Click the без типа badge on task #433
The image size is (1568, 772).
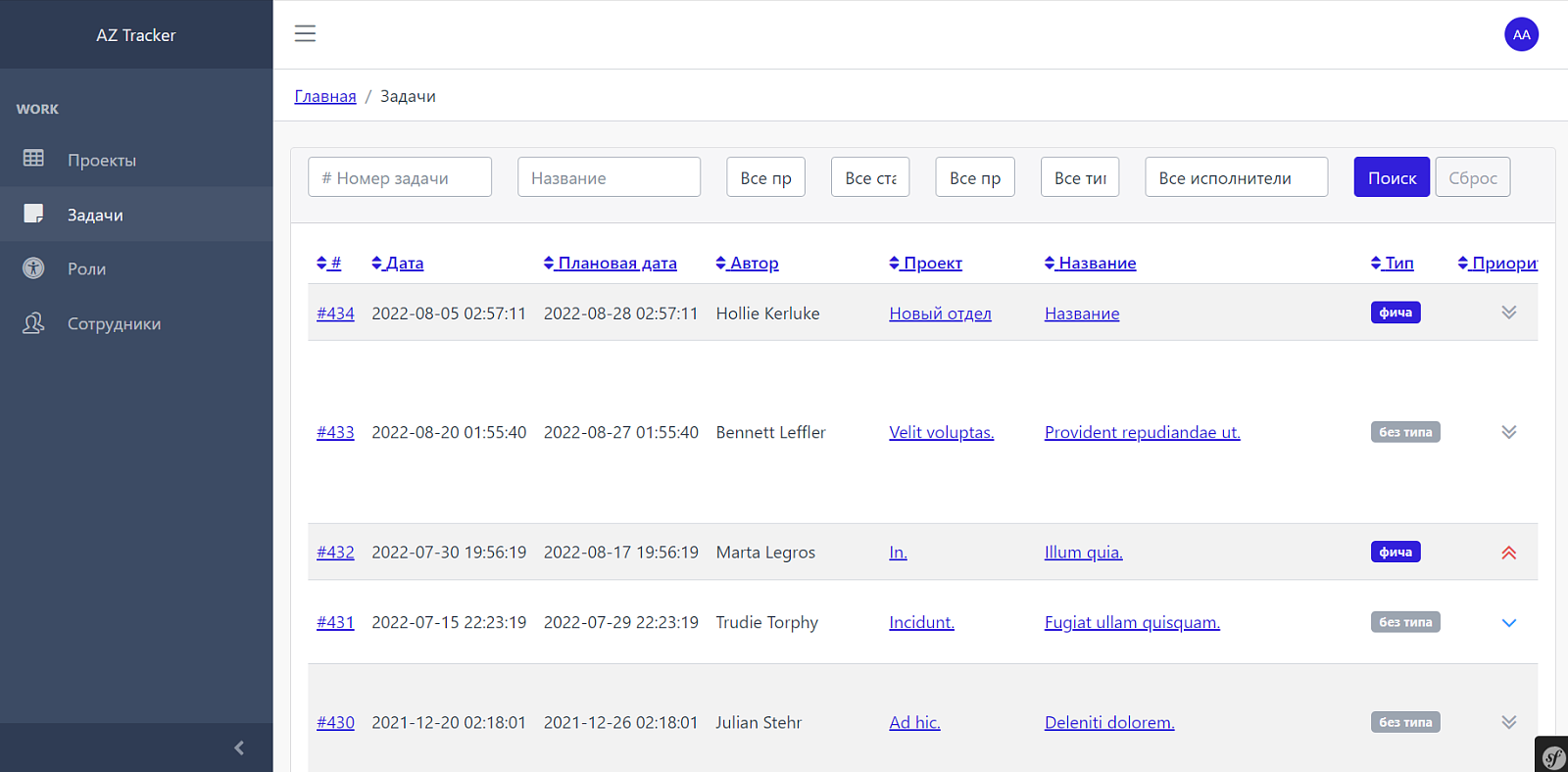tap(1405, 432)
